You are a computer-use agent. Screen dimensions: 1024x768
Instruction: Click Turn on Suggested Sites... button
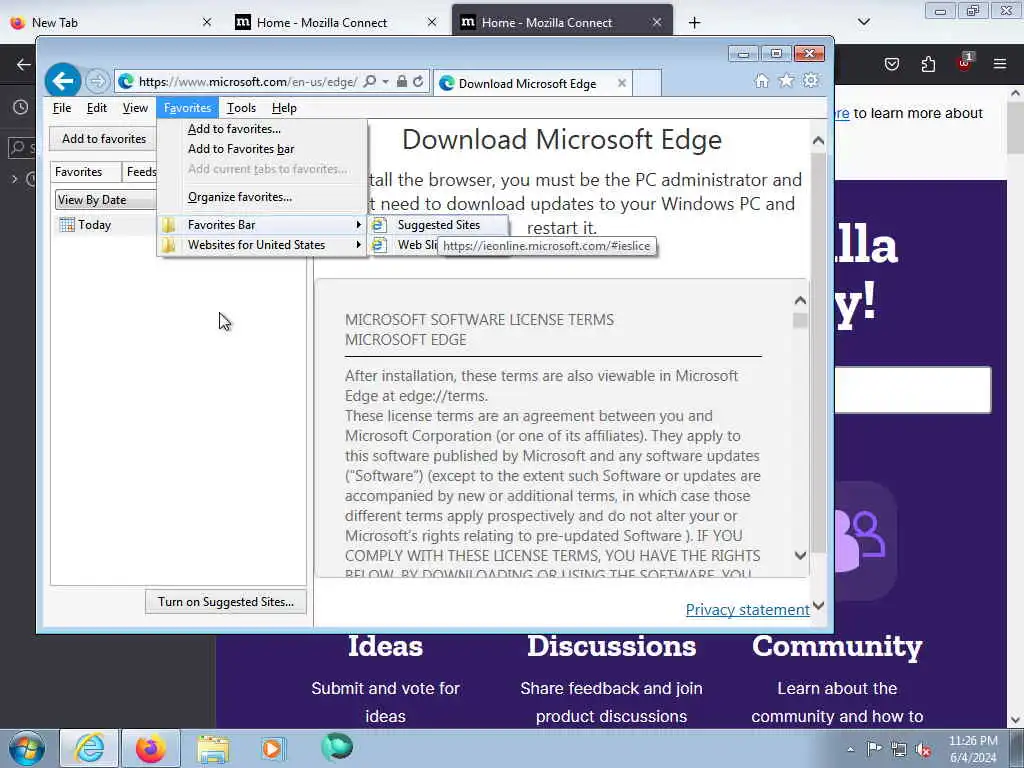[x=225, y=601]
